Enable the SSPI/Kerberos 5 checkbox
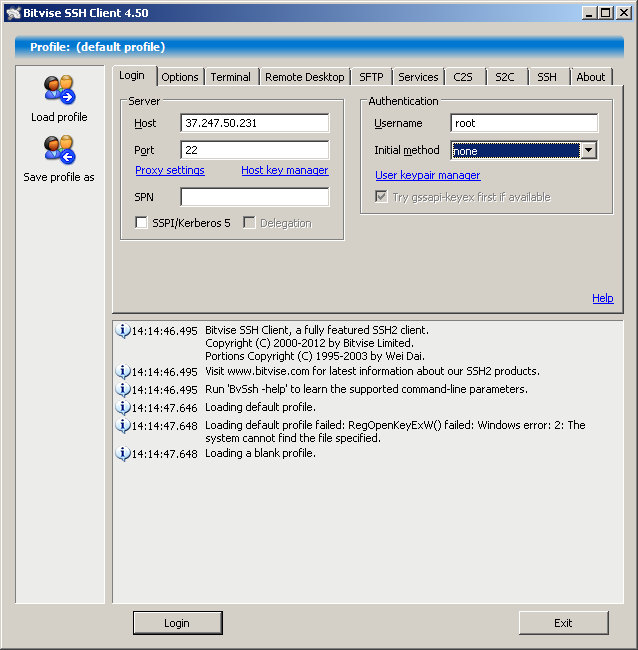 pyautogui.click(x=141, y=223)
